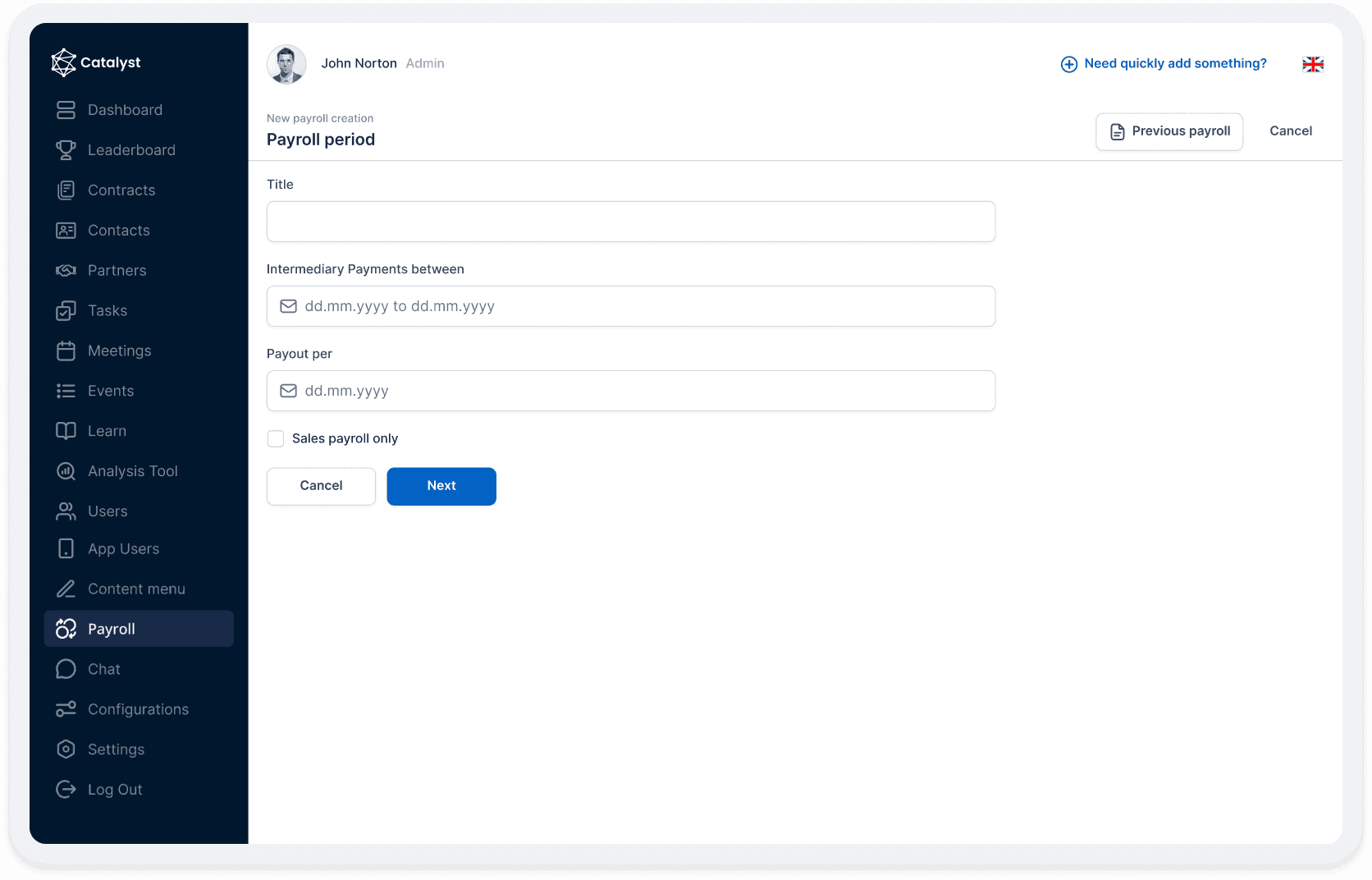Click the Configurations sliders icon

66,709
